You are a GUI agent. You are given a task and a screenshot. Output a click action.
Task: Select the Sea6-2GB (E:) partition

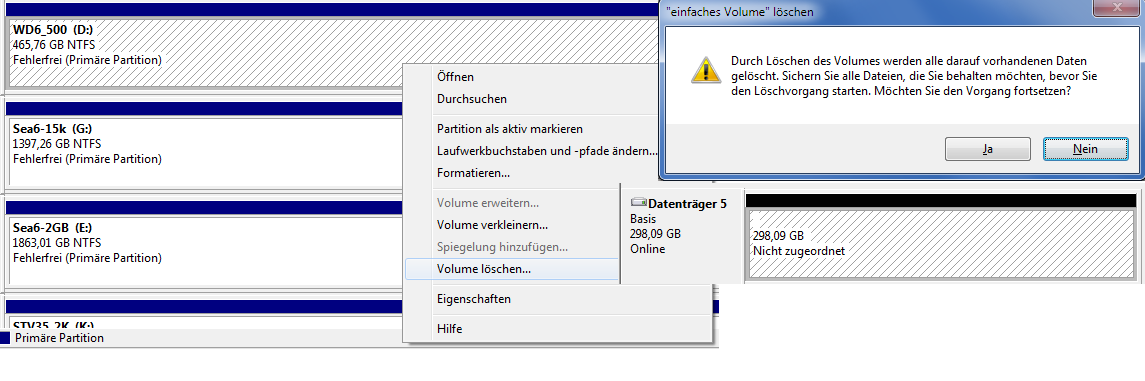point(204,249)
